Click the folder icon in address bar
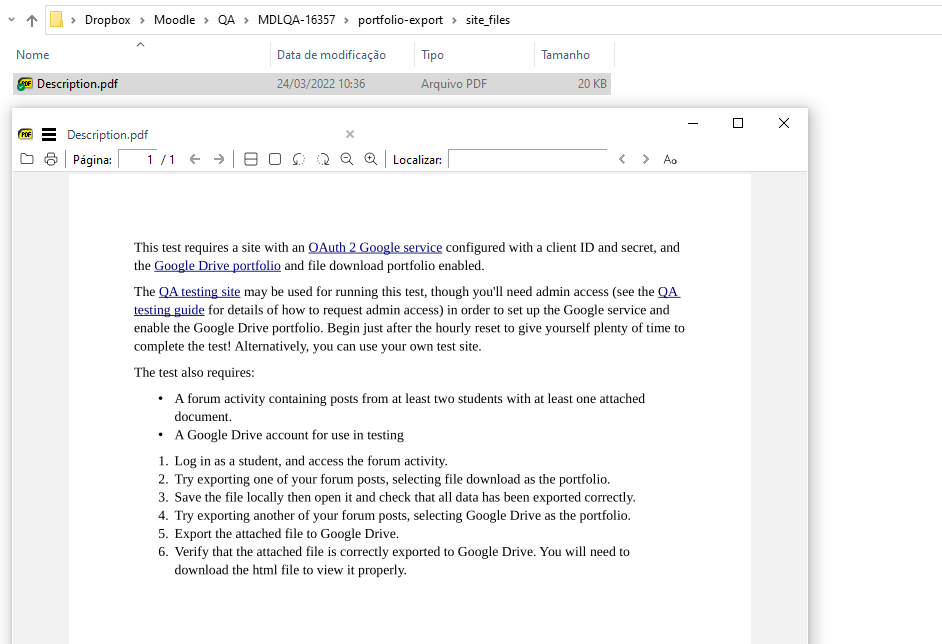Viewport: 942px width, 644px height. coord(56,20)
